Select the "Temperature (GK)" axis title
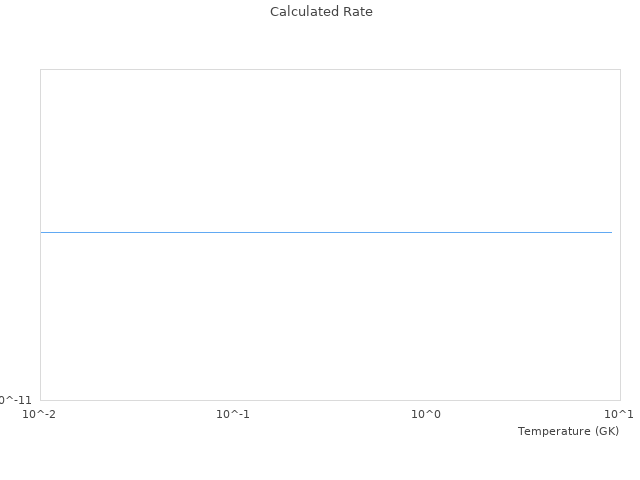Image resolution: width=640 pixels, height=480 pixels. point(568,431)
